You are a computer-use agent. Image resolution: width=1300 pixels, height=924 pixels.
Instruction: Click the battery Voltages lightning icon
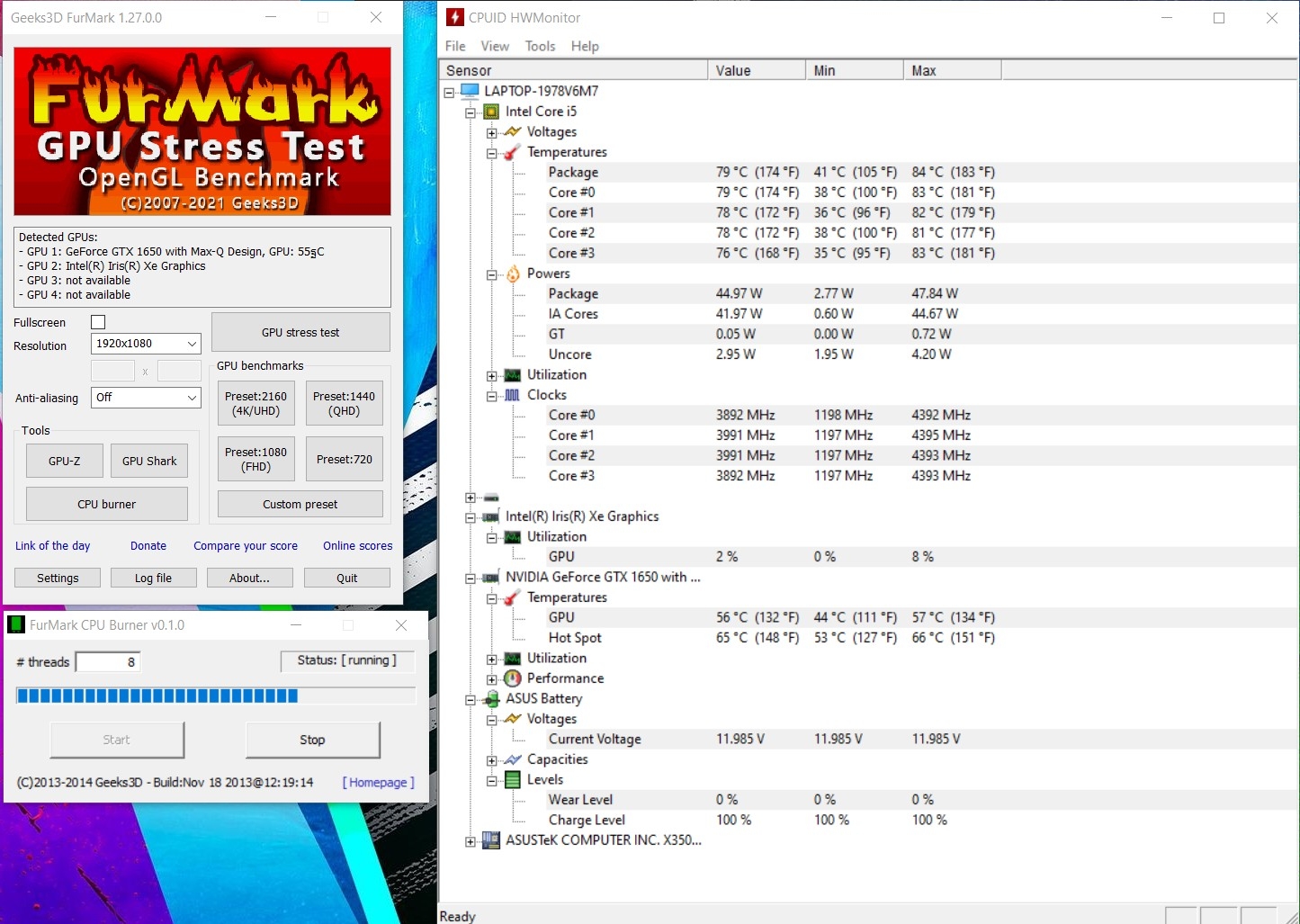[513, 719]
